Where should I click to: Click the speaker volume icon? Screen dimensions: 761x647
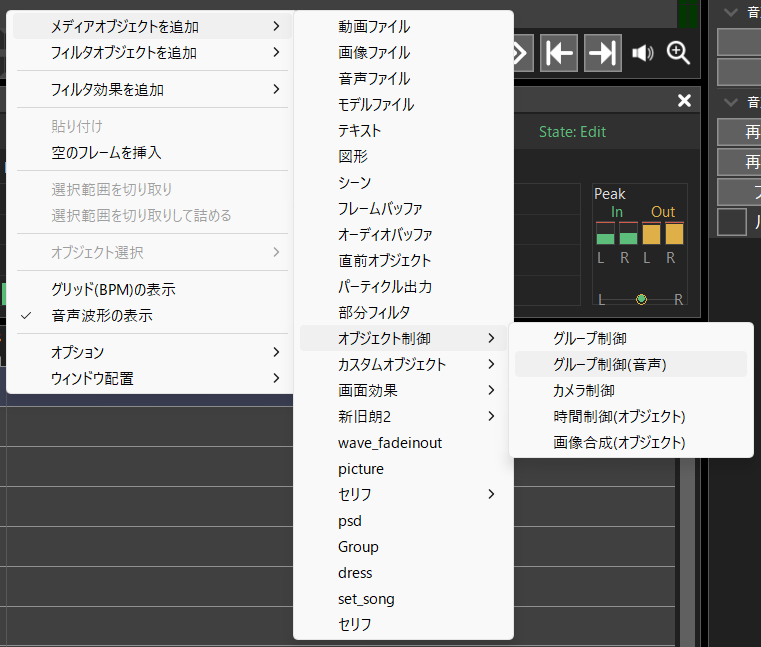tap(643, 53)
